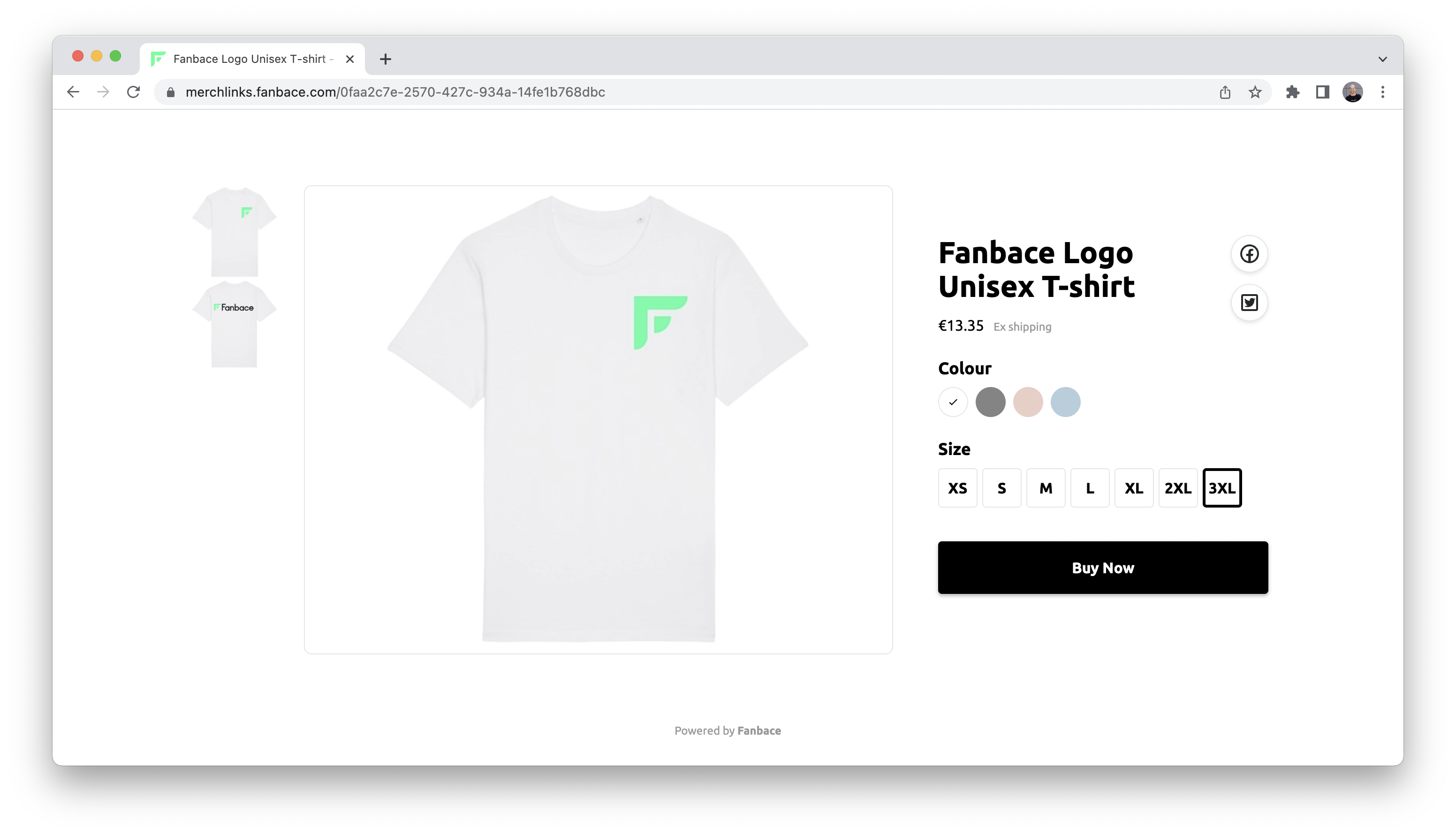The width and height of the screenshot is (1456, 835).
Task: Click the Buy Now button
Action: tap(1103, 567)
